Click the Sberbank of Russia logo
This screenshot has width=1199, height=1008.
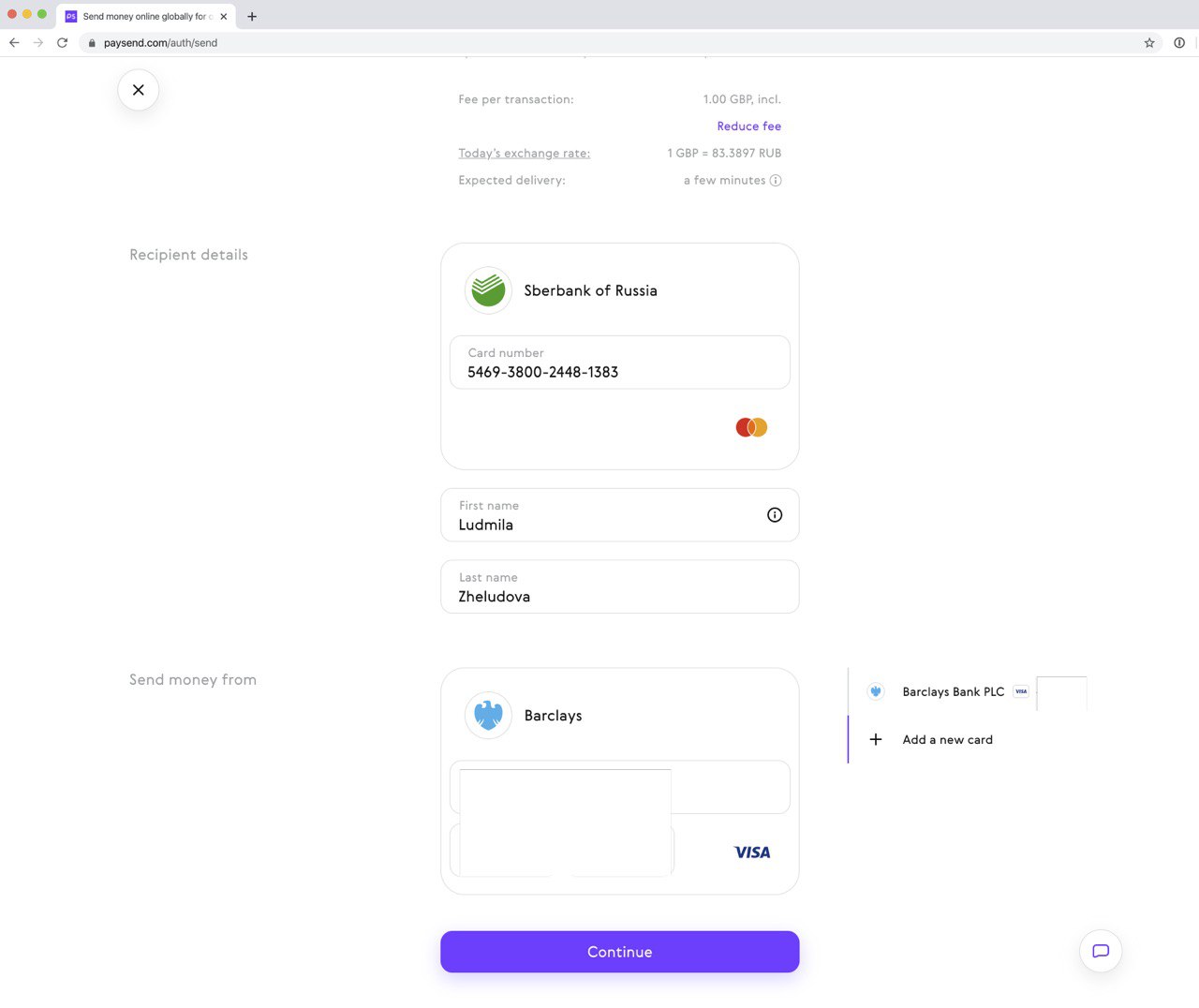tap(488, 290)
